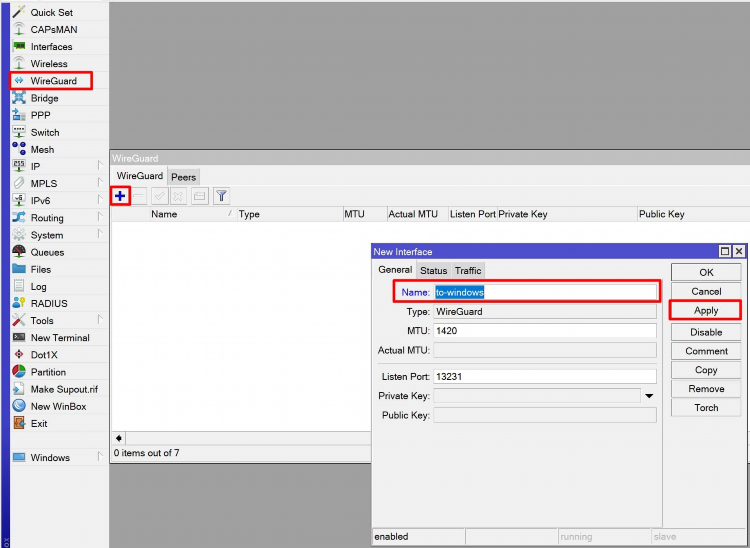
Task: Launch New WinBox
Action: 58,406
